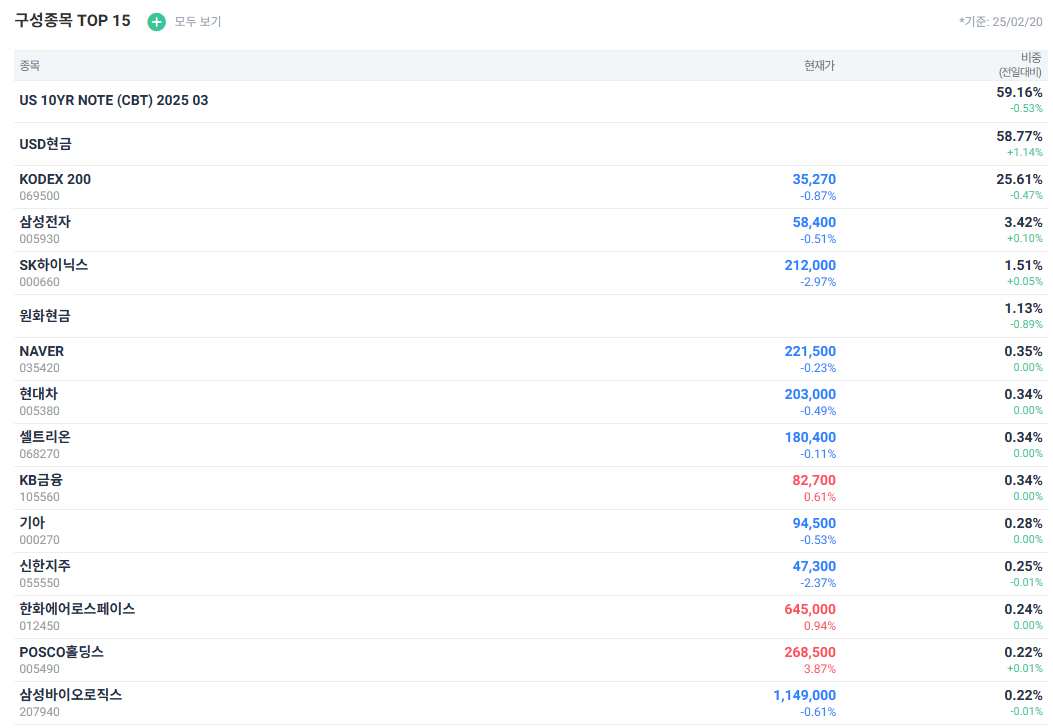Click POSCO홀딩스 price 268,500
Screen dimensions: 1053x728
coord(810,652)
